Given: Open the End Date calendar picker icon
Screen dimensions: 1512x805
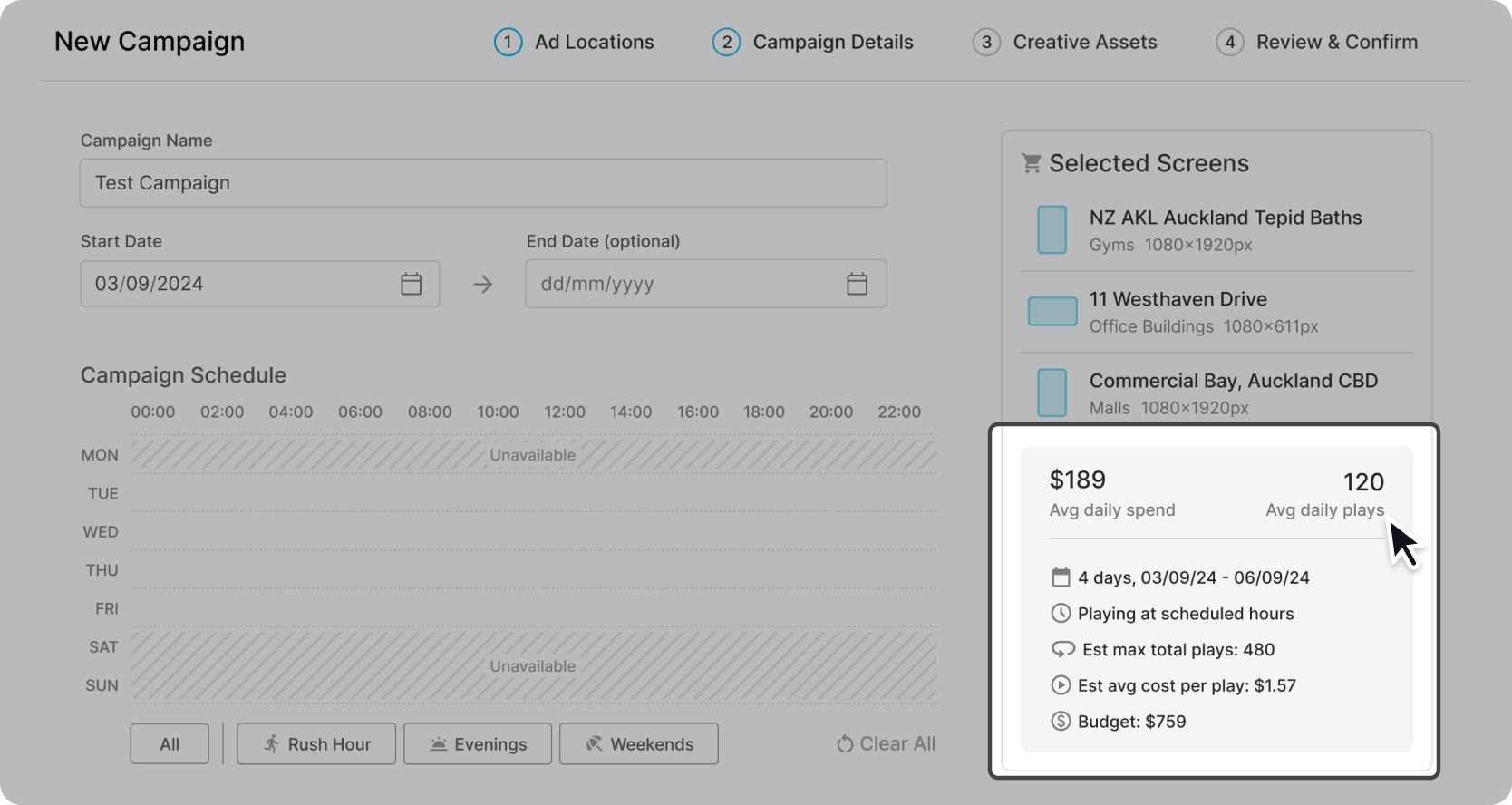Looking at the screenshot, I should [857, 284].
